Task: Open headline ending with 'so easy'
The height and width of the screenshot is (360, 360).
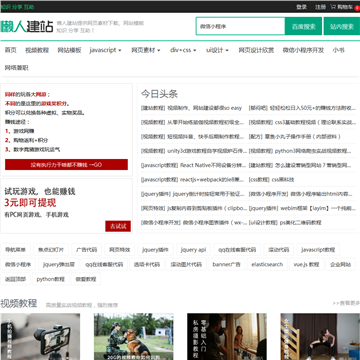Action: 191,108
